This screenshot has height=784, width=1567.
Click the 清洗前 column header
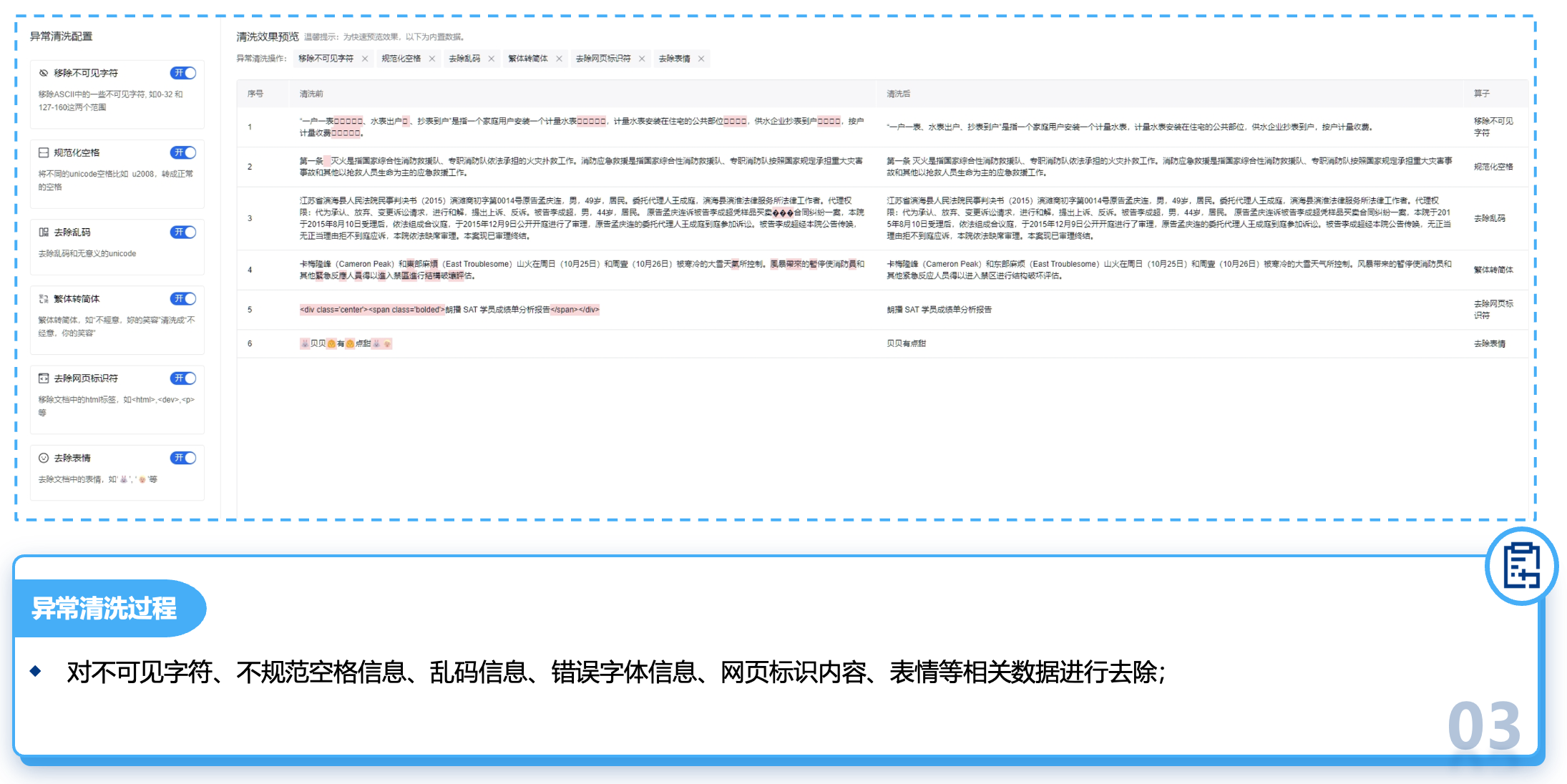click(311, 94)
